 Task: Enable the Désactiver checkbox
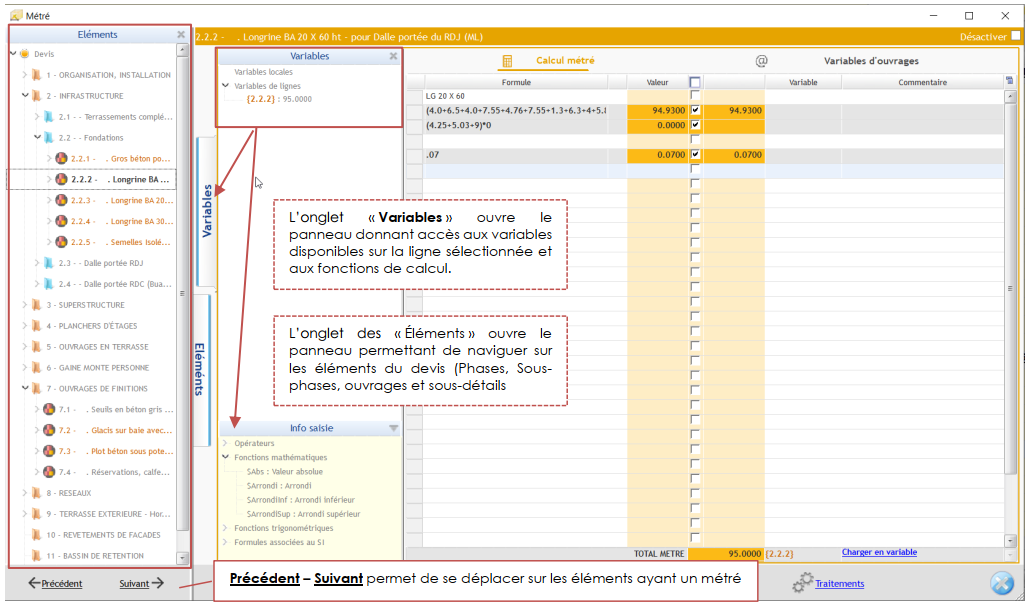pyautogui.click(x=1014, y=34)
